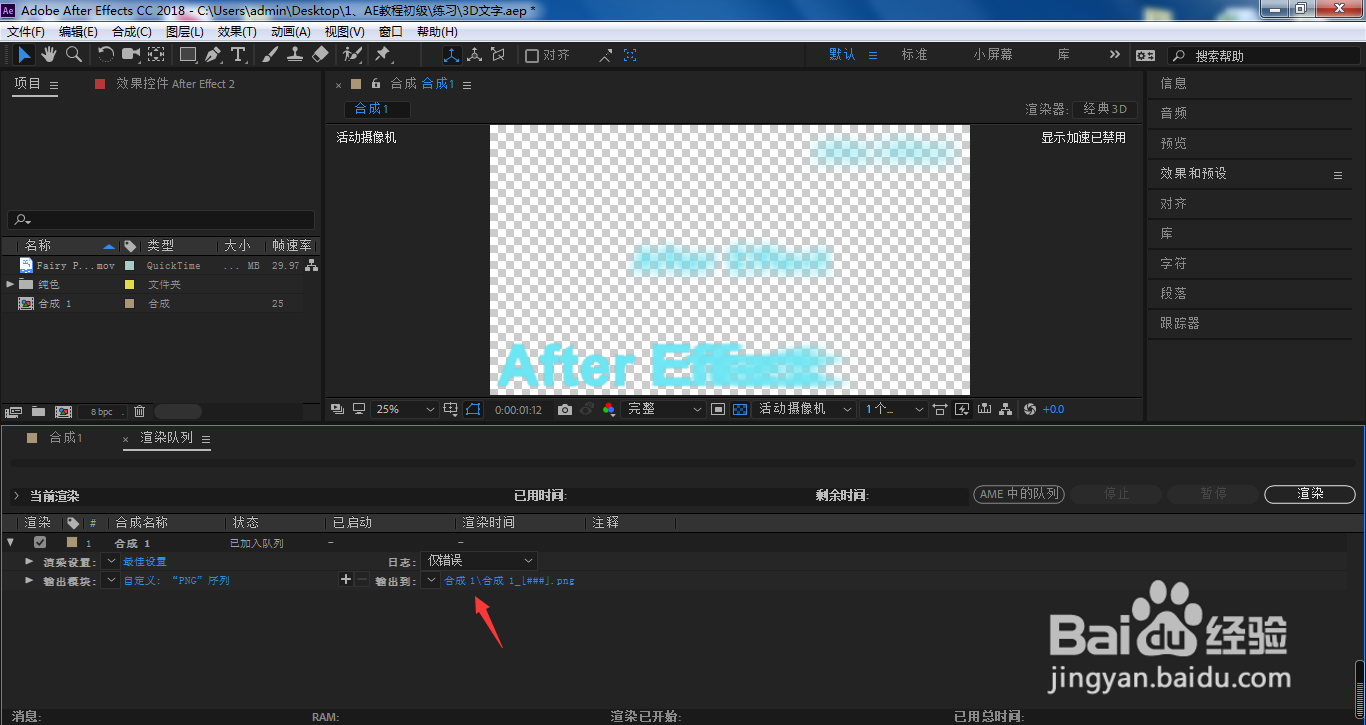Viewport: 1366px width, 725px height.
Task: Open the 合成(C) menu
Action: pos(132,31)
